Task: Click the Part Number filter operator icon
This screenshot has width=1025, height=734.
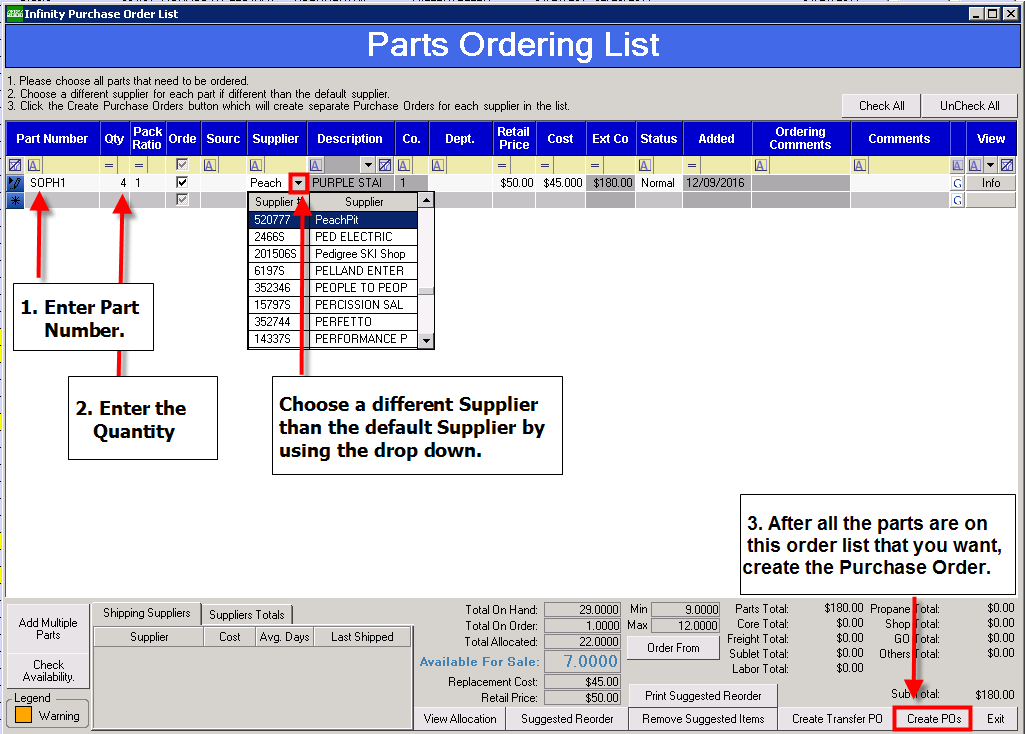Action: (x=34, y=165)
